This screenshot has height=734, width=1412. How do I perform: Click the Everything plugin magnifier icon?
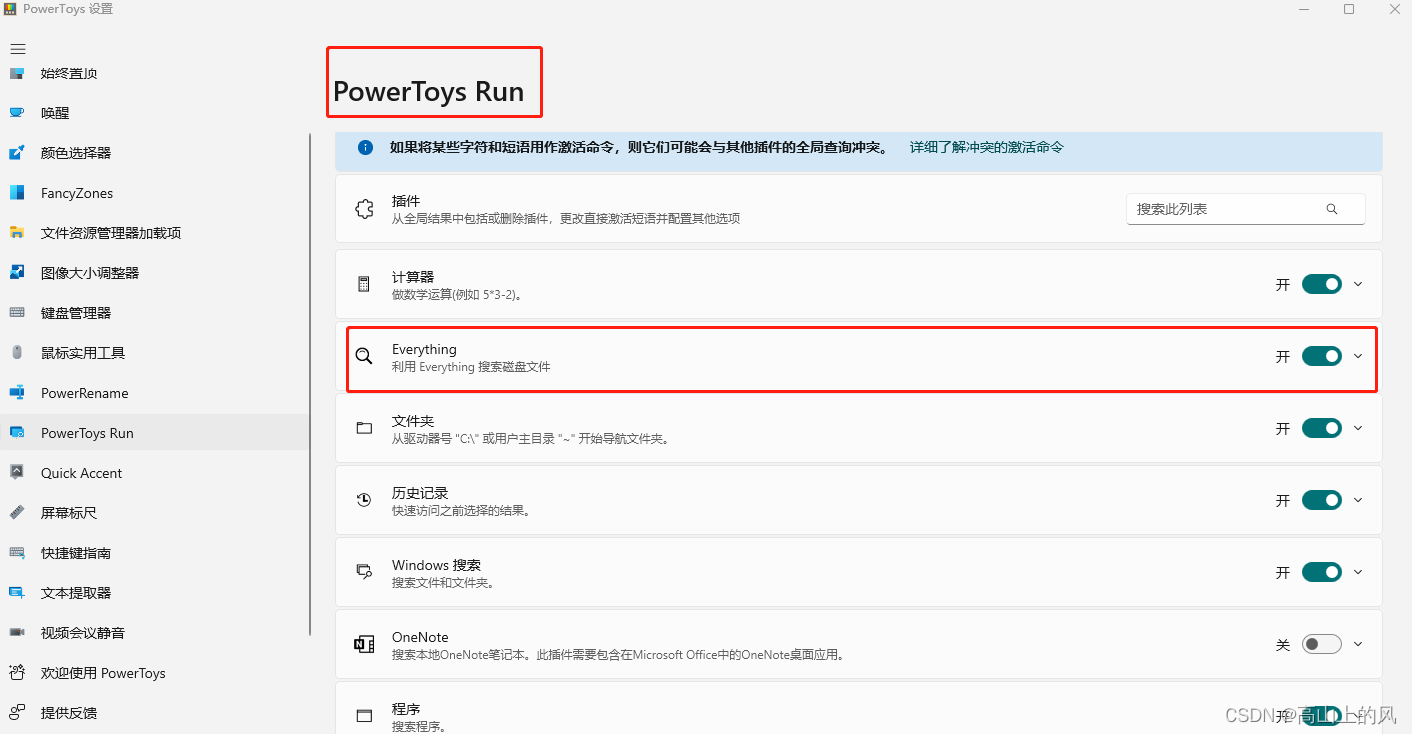coord(364,356)
